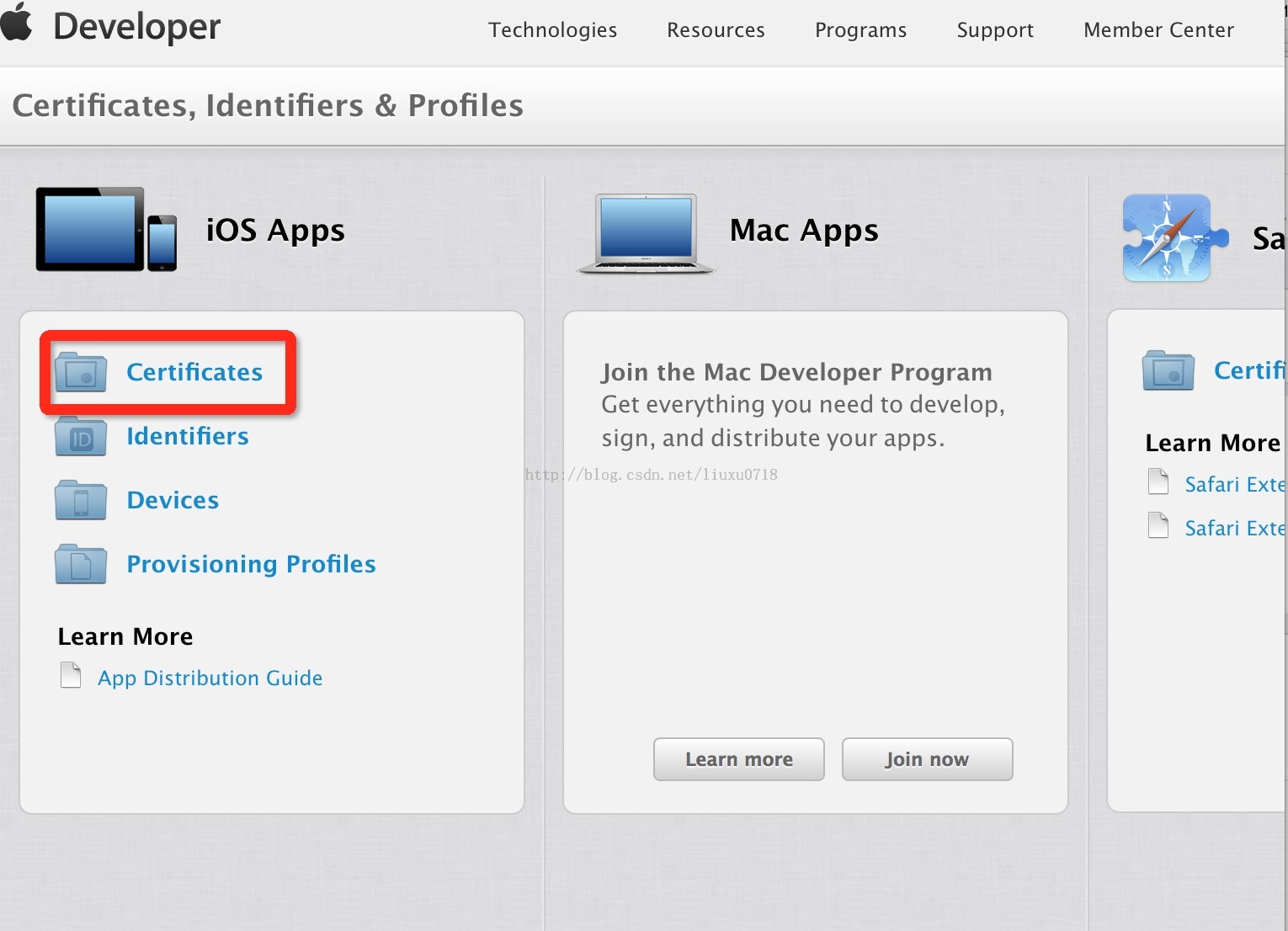Viewport: 1288px width, 931px height.
Task: Click the MacBook Mac Apps icon
Action: [x=646, y=233]
